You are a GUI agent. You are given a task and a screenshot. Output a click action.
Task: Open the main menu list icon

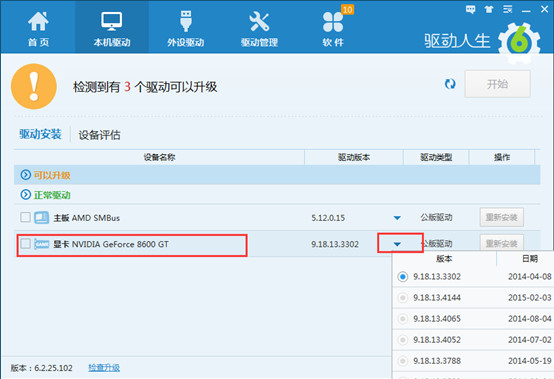[x=508, y=10]
